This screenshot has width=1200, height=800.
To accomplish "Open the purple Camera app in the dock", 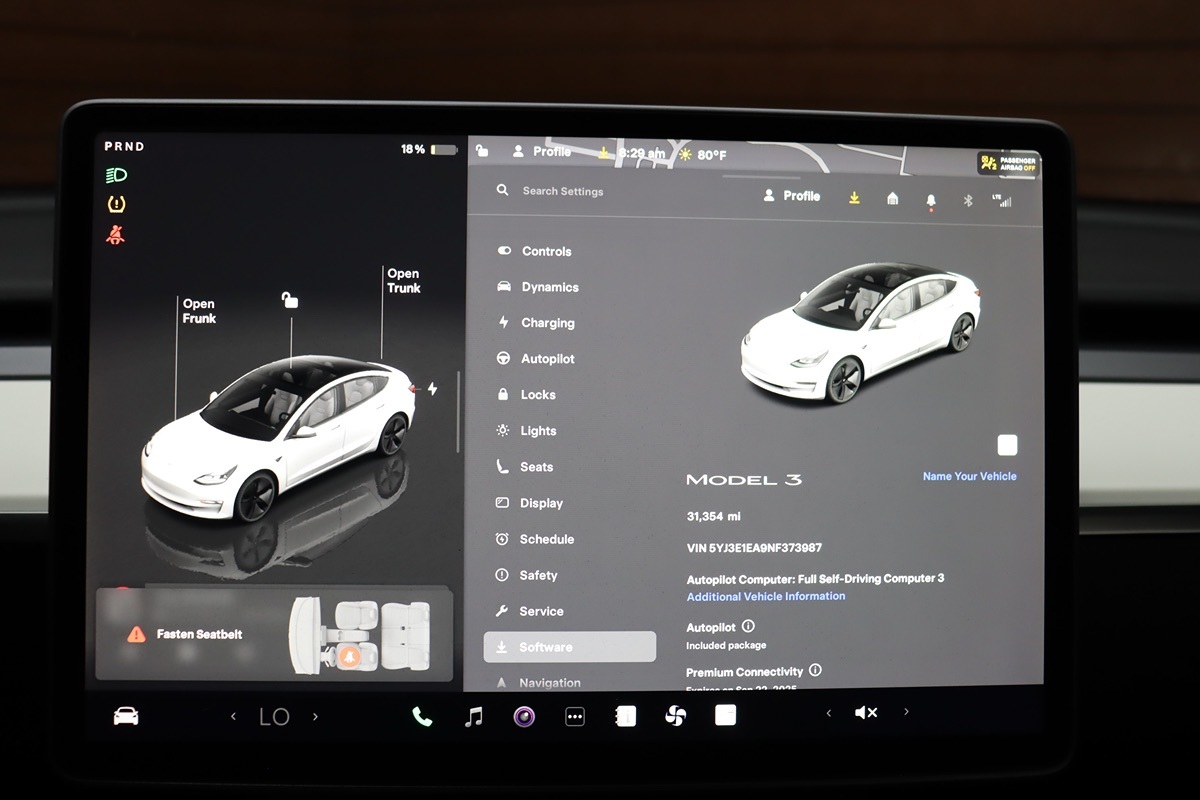I will coord(524,716).
